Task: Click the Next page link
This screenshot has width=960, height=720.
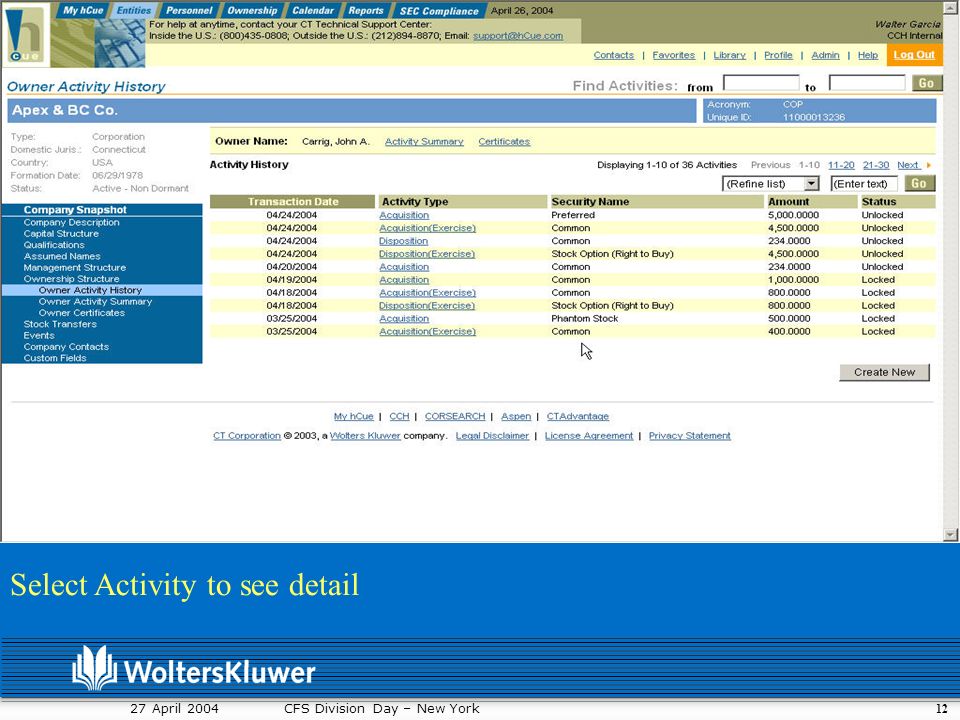Action: [909, 165]
